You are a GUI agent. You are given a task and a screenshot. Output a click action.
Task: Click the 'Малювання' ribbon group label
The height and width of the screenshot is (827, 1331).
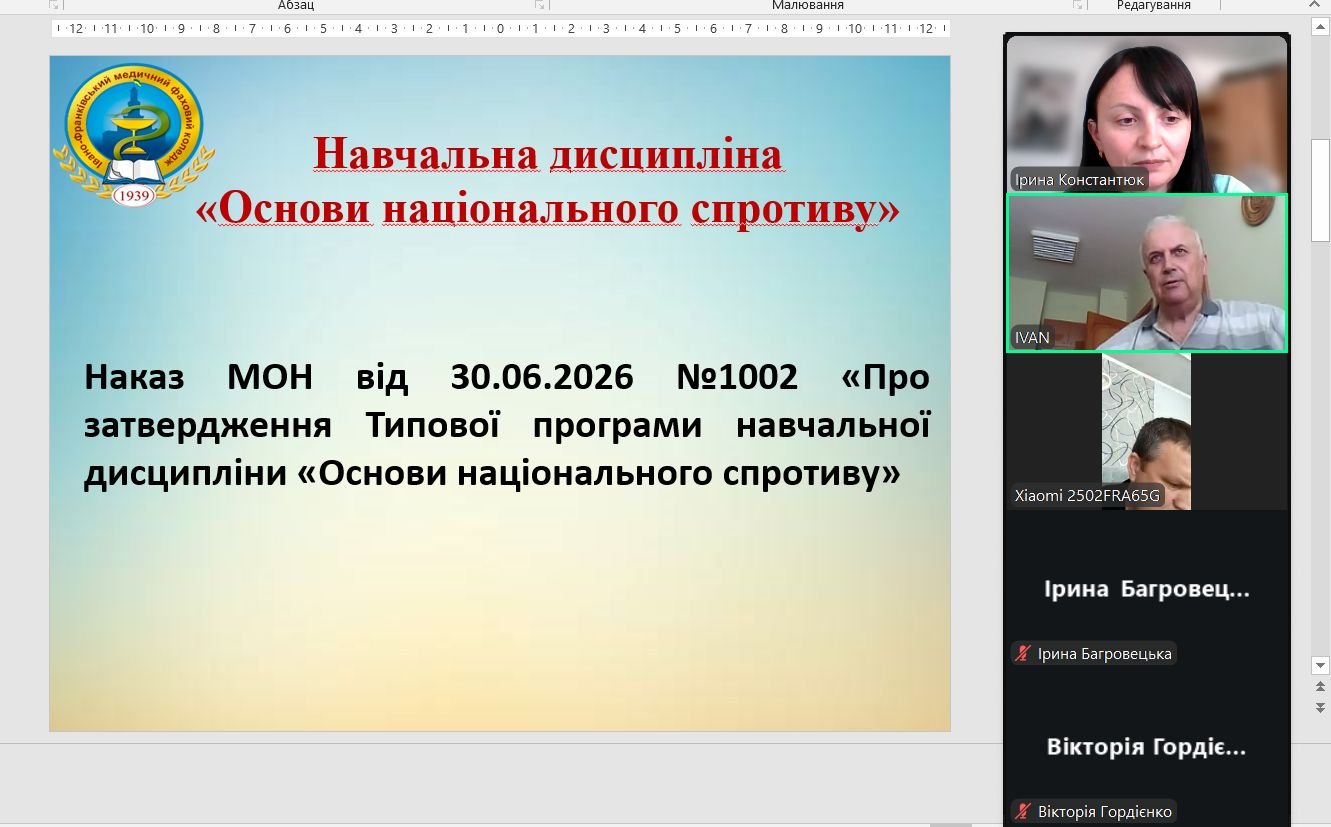[x=808, y=5]
